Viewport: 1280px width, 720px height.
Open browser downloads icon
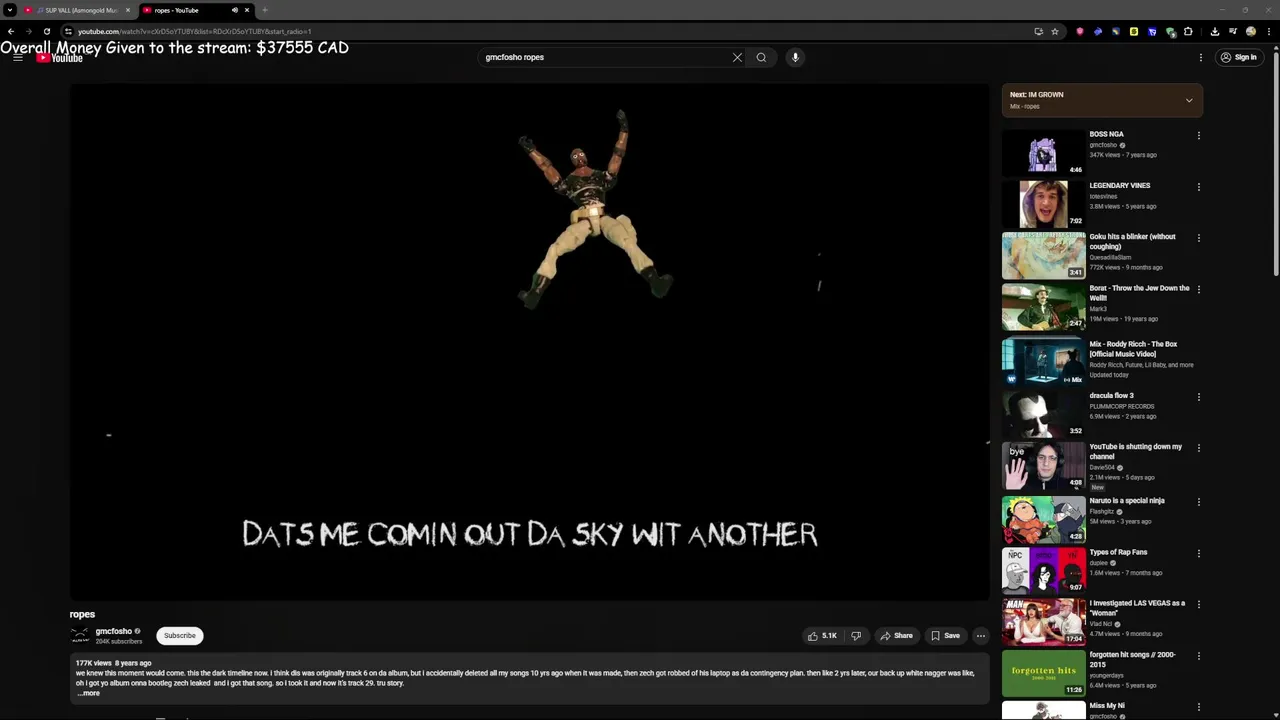tap(1215, 31)
